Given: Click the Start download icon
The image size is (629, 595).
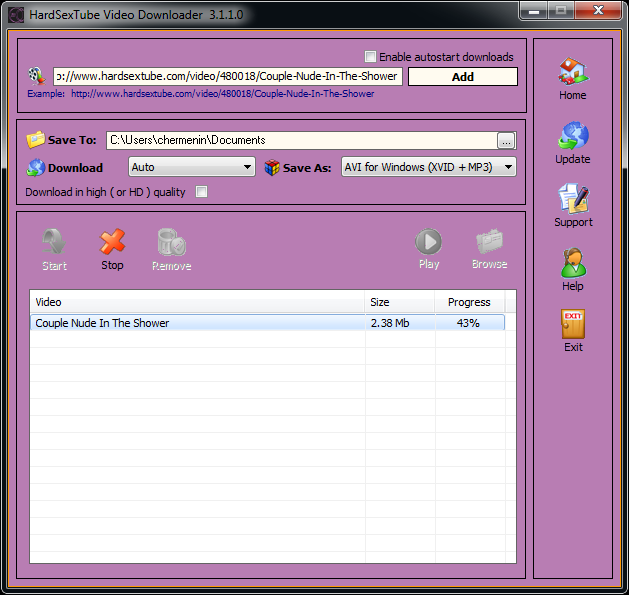Looking at the screenshot, I should pos(54,242).
